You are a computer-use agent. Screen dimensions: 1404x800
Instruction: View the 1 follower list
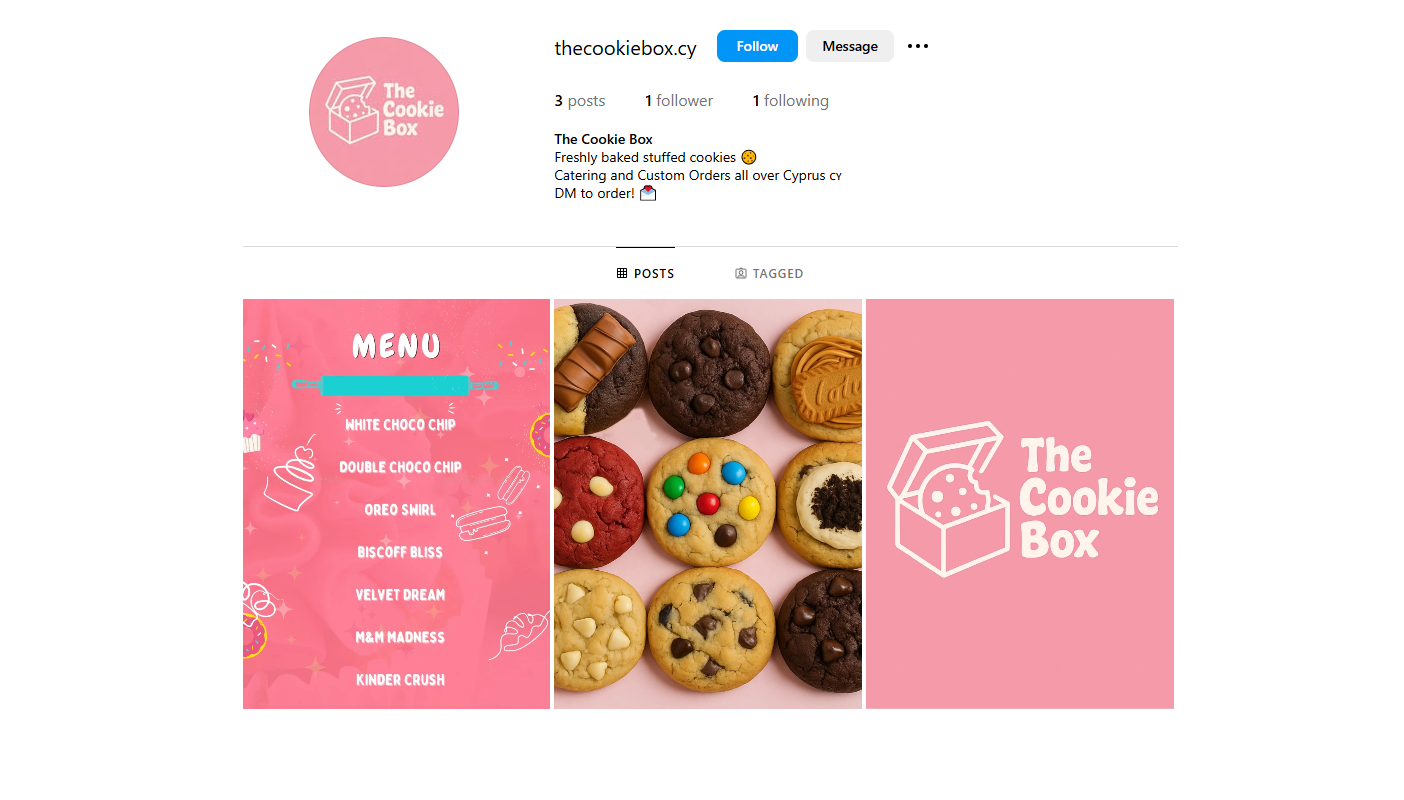[x=679, y=101]
